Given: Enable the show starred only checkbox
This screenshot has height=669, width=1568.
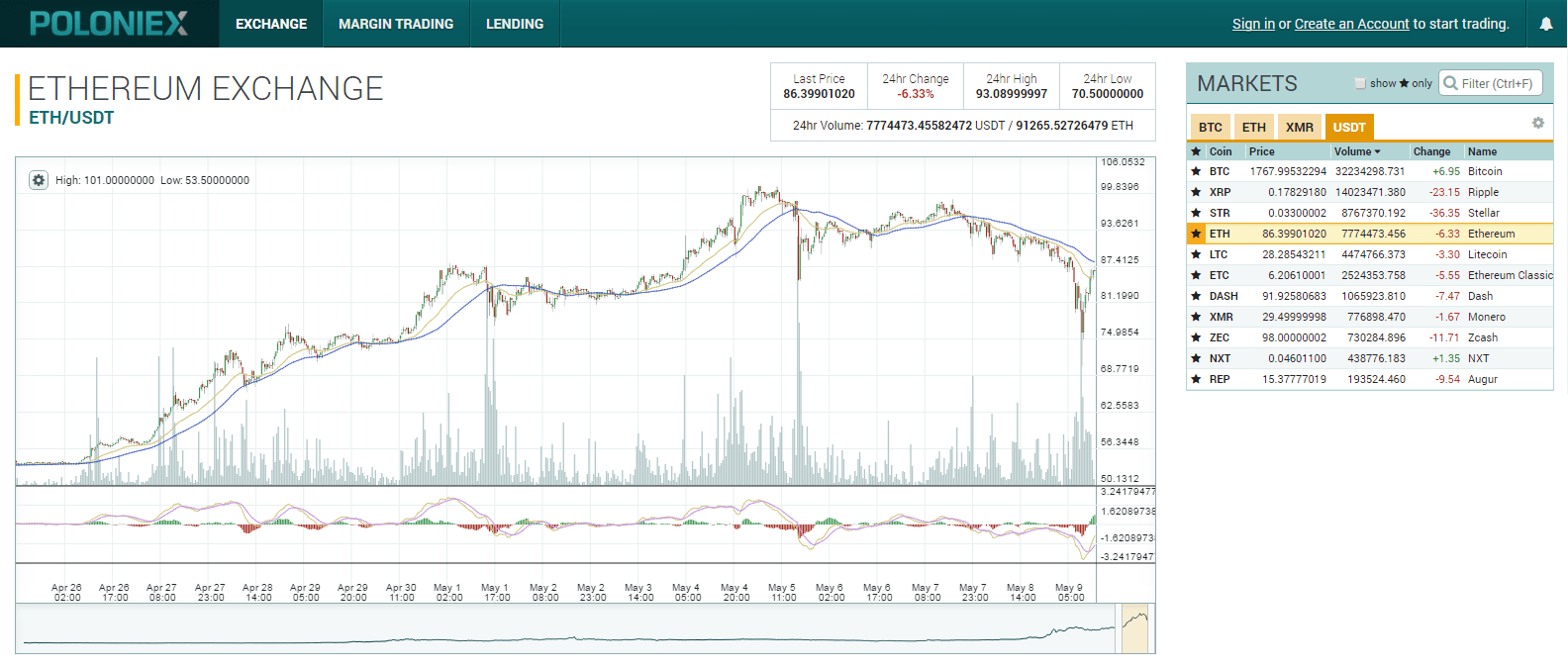Looking at the screenshot, I should coord(1360,83).
